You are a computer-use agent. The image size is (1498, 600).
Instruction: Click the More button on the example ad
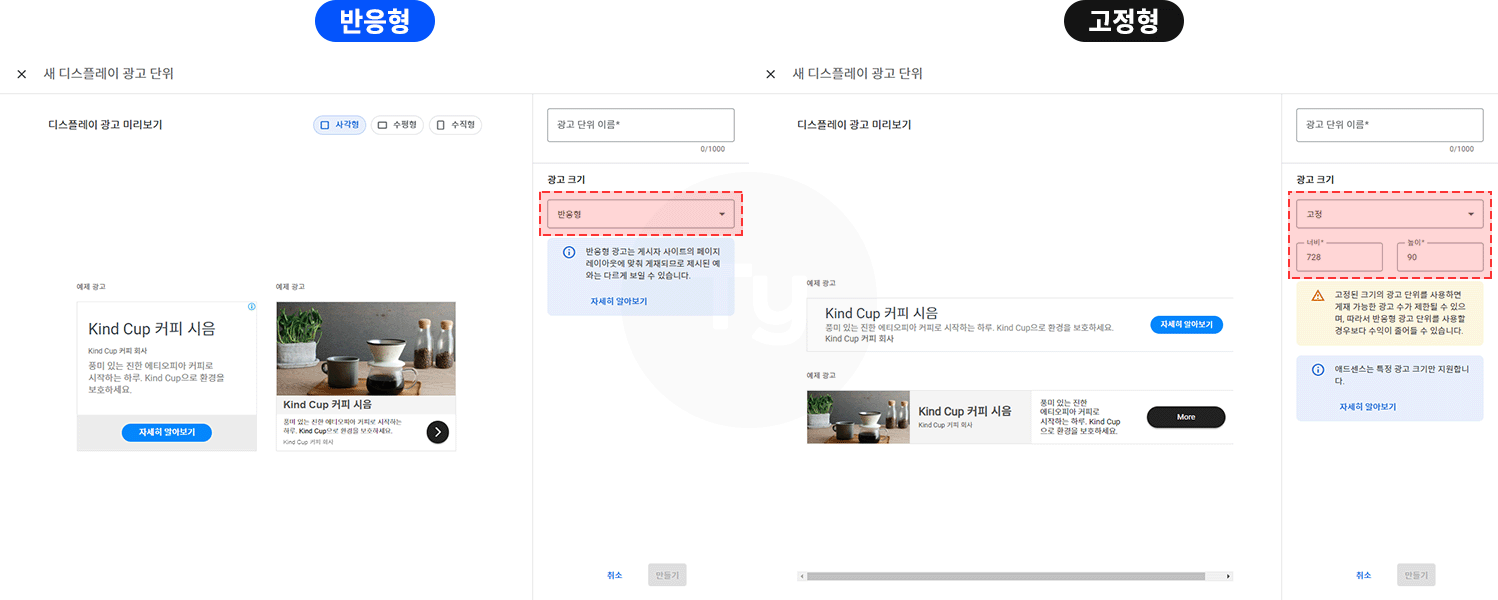click(x=1185, y=417)
